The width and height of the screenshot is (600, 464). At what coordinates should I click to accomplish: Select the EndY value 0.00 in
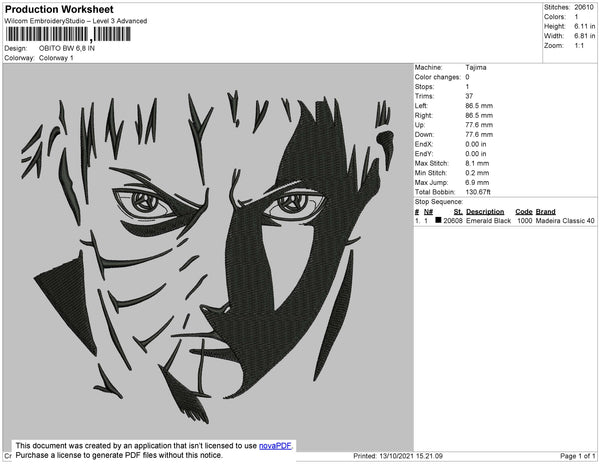pyautogui.click(x=476, y=154)
